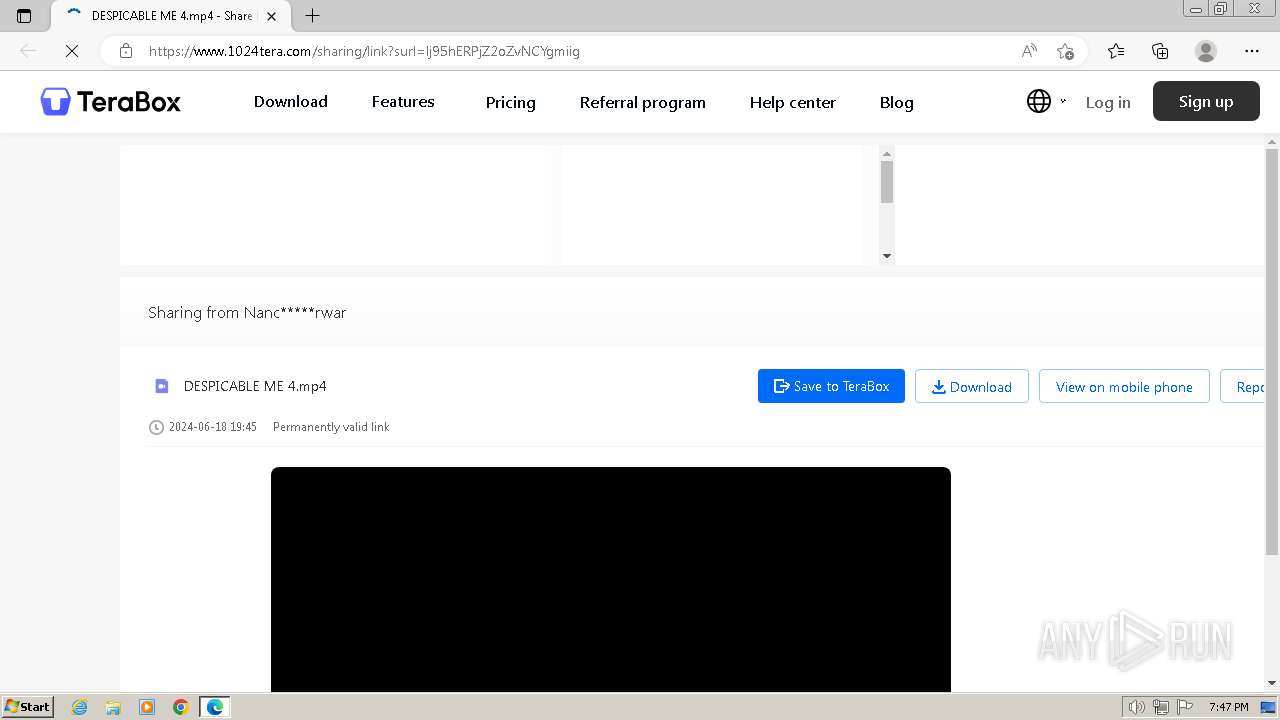Open tab actions menu icon
The height and width of the screenshot is (720, 1280).
pyautogui.click(x=24, y=16)
